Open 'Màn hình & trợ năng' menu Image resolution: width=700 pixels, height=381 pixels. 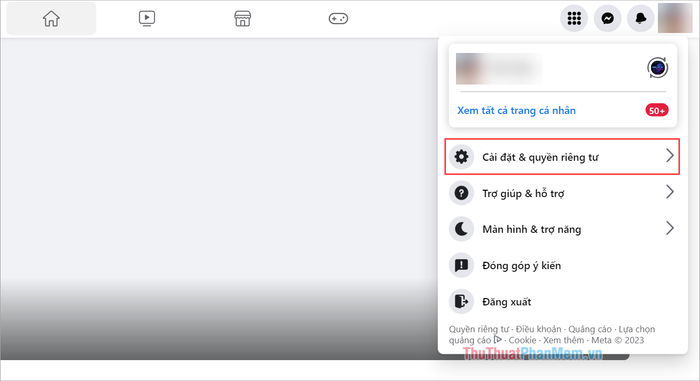pos(562,229)
